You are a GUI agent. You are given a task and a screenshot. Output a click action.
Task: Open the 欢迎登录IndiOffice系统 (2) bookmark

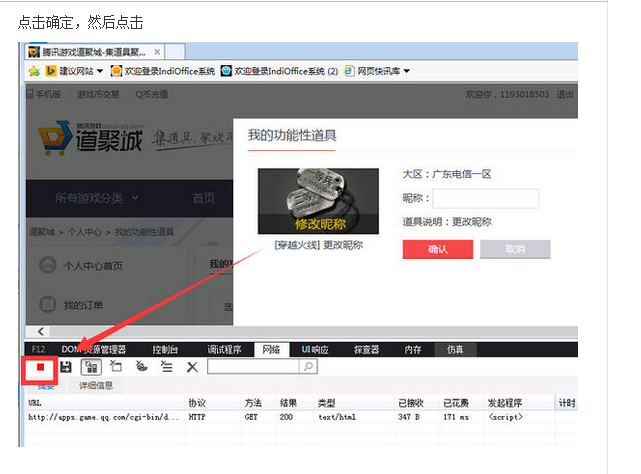coord(279,71)
